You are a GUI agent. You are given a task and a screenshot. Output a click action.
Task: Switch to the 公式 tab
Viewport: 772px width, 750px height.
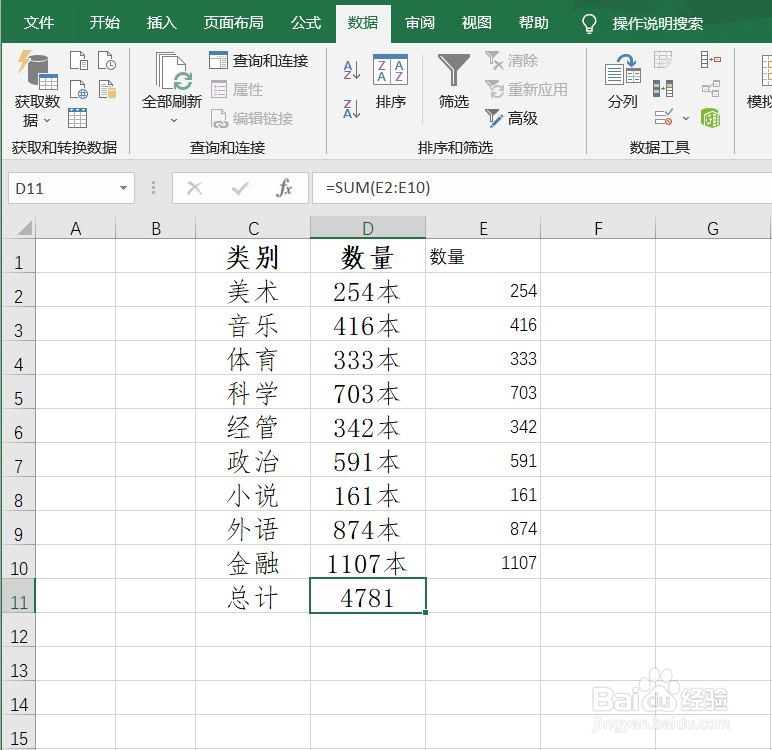[x=306, y=23]
